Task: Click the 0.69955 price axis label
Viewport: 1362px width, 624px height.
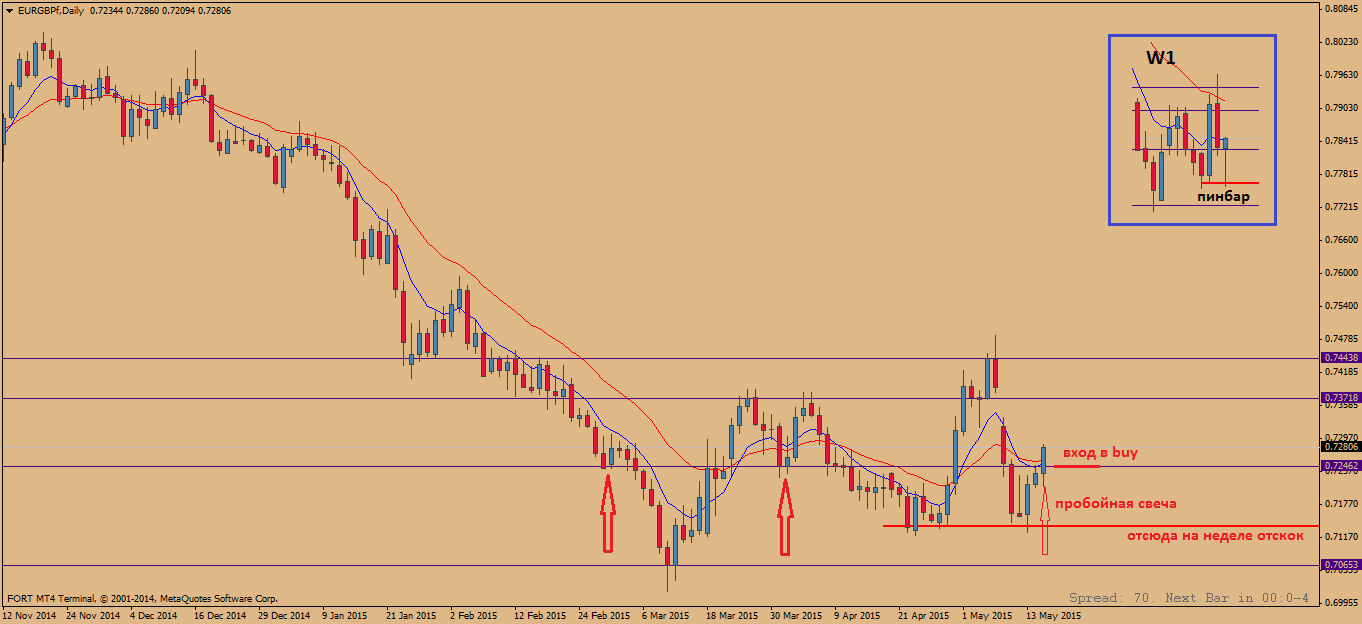Action: pos(1341,603)
